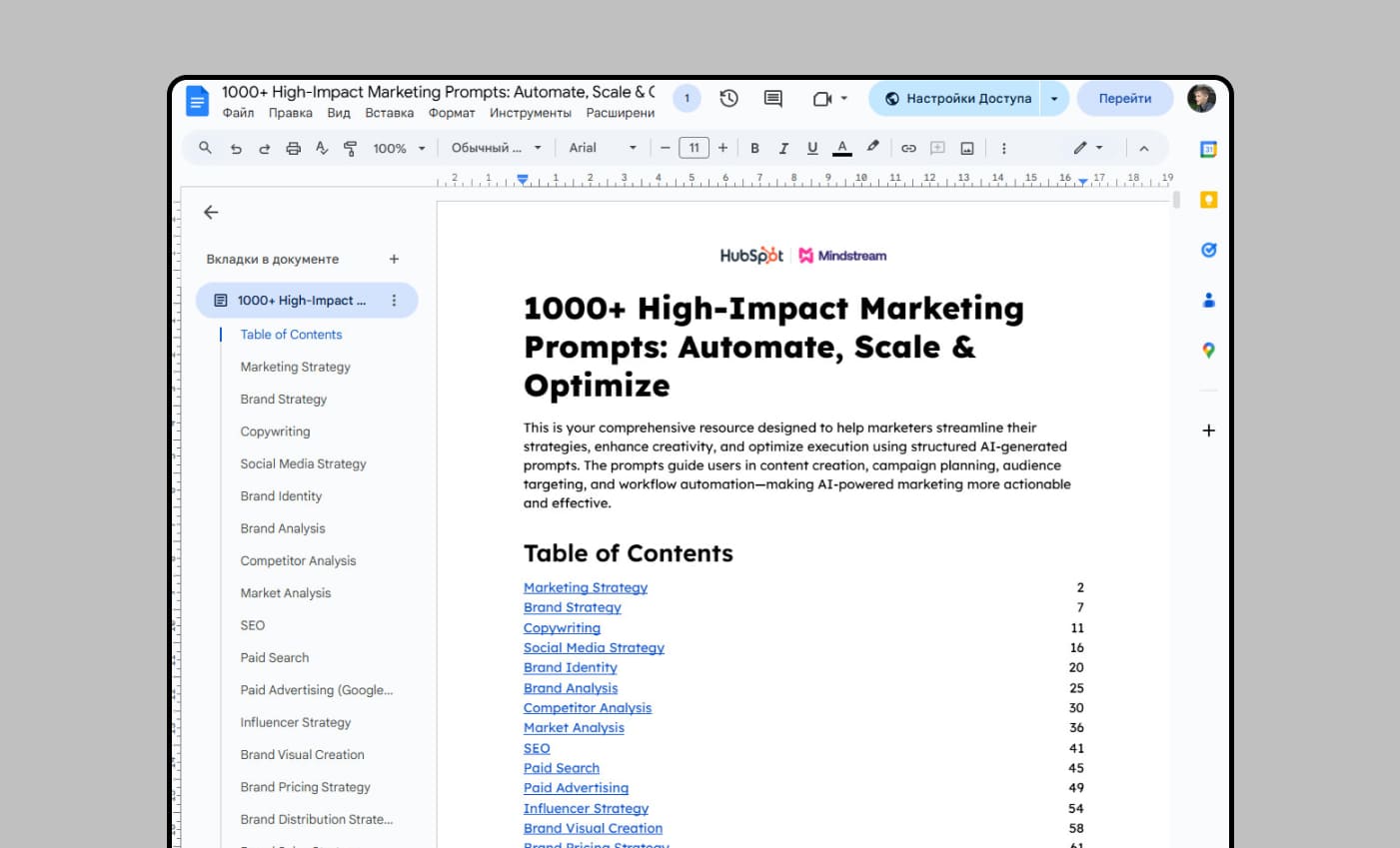This screenshot has height=848, width=1400.
Task: Open the Вставка menu
Action: pos(390,113)
